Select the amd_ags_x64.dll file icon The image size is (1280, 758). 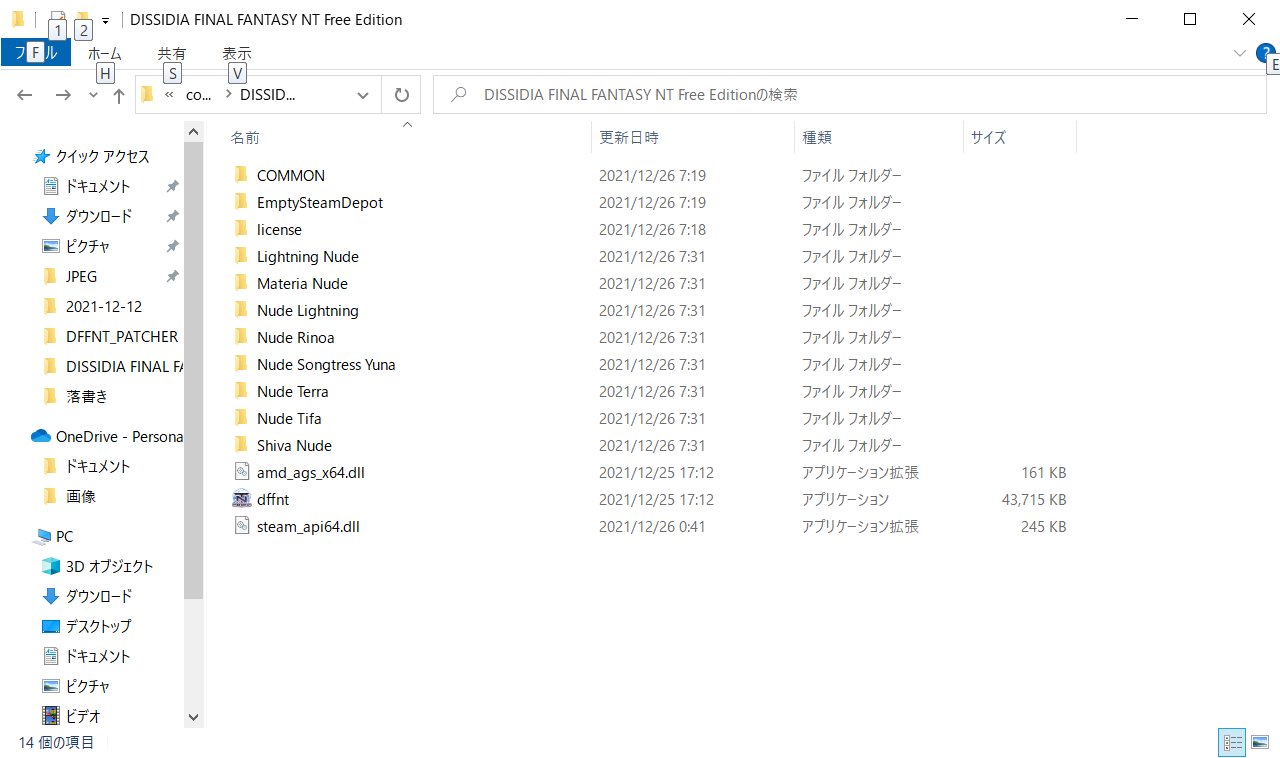pos(241,472)
